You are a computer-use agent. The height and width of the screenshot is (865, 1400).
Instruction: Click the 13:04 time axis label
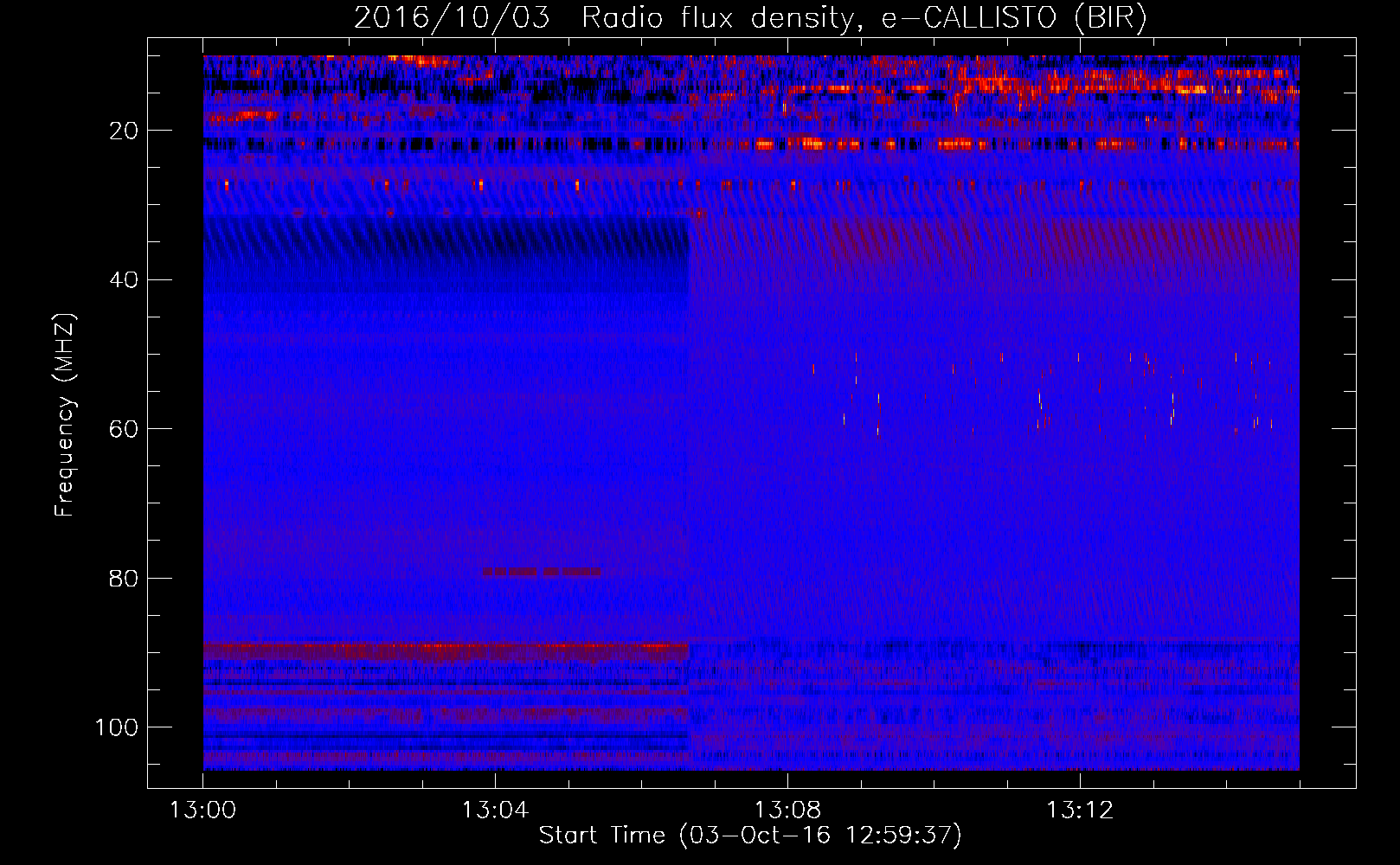click(x=495, y=811)
